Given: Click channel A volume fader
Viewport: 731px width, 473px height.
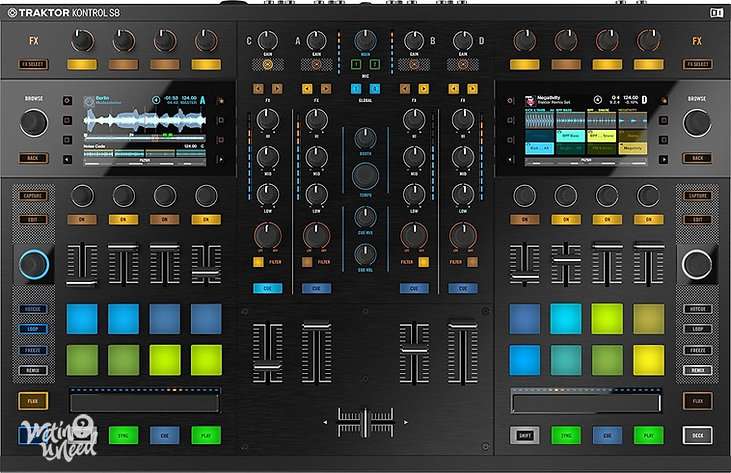Looking at the screenshot, I should click(317, 325).
